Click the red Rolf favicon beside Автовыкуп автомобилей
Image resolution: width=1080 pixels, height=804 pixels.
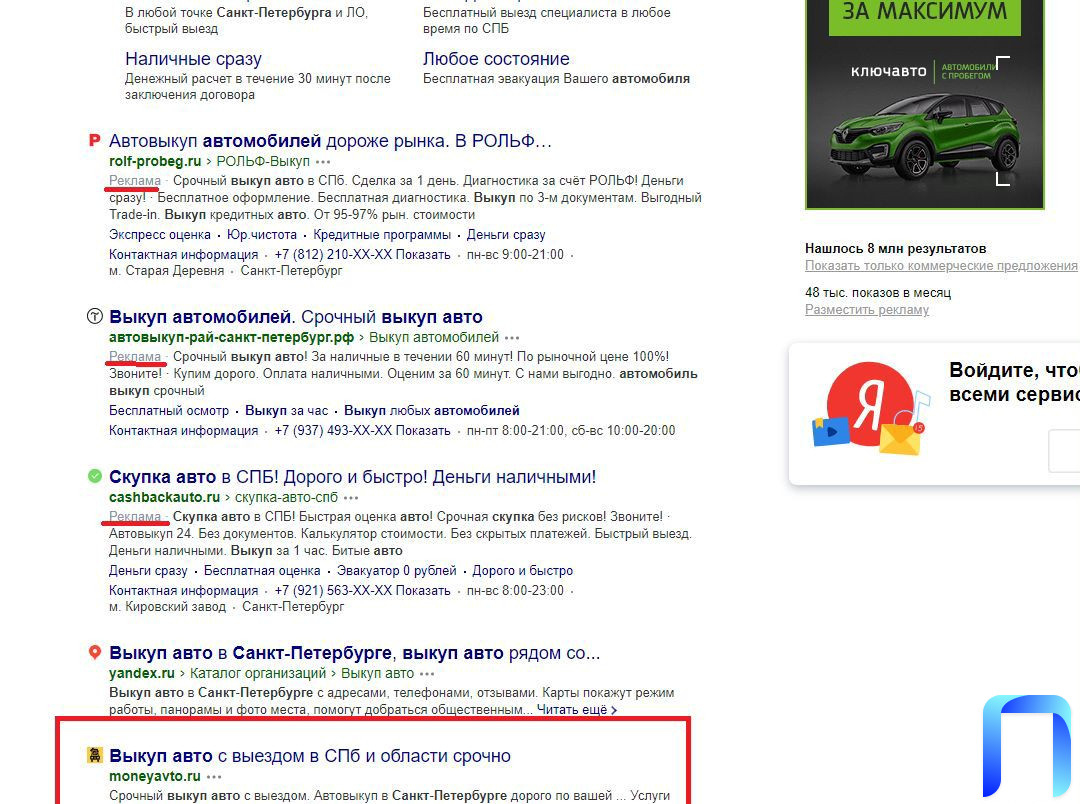95,141
